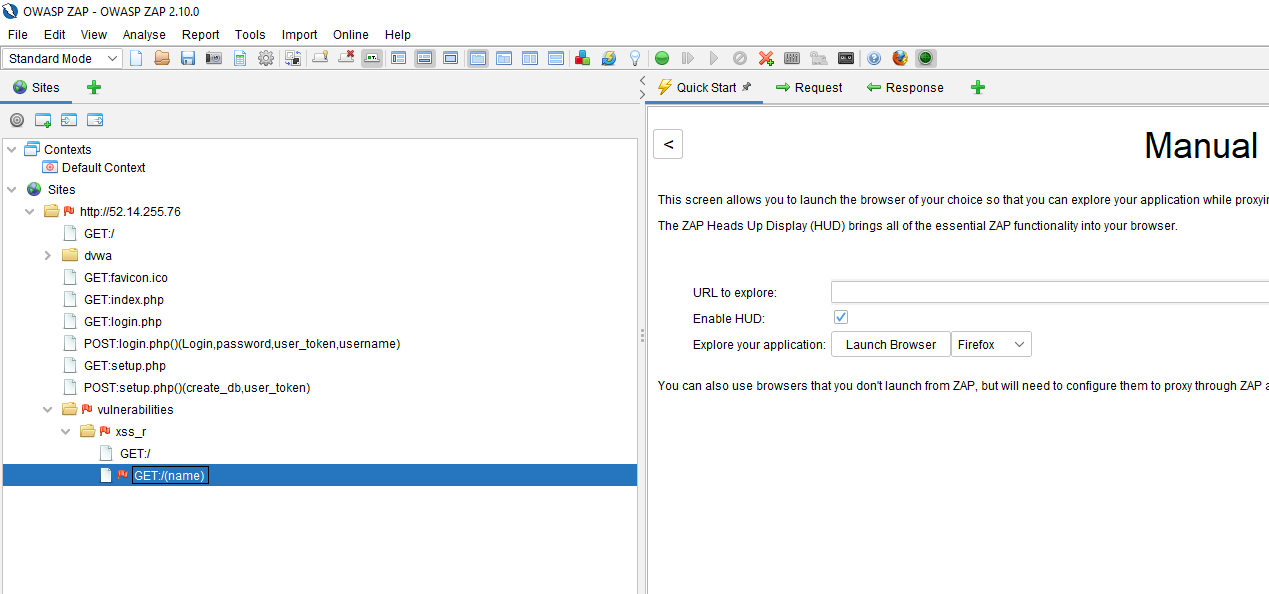Open the Report menu
1269x594 pixels.
click(200, 34)
